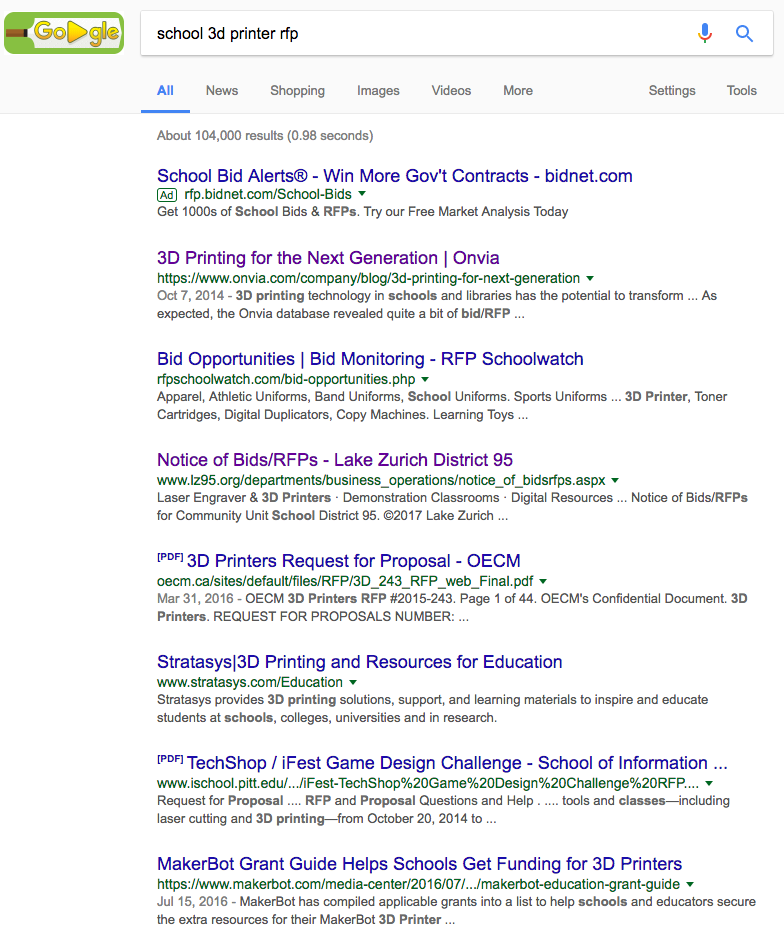Open Bid Opportunities RFP Schoolwatch result
The width and height of the screenshot is (784, 940).
coord(370,358)
